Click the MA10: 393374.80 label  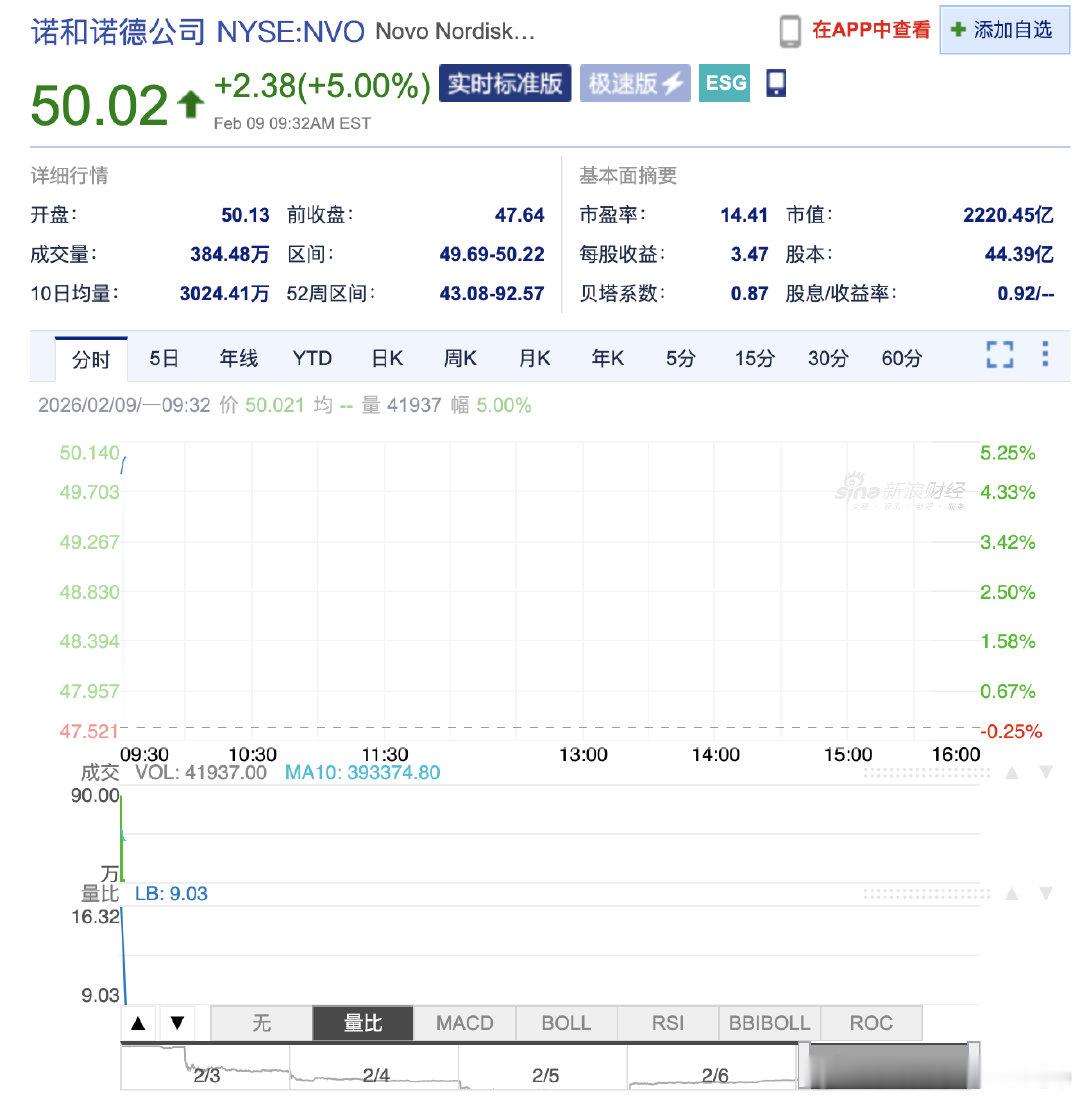point(362,772)
